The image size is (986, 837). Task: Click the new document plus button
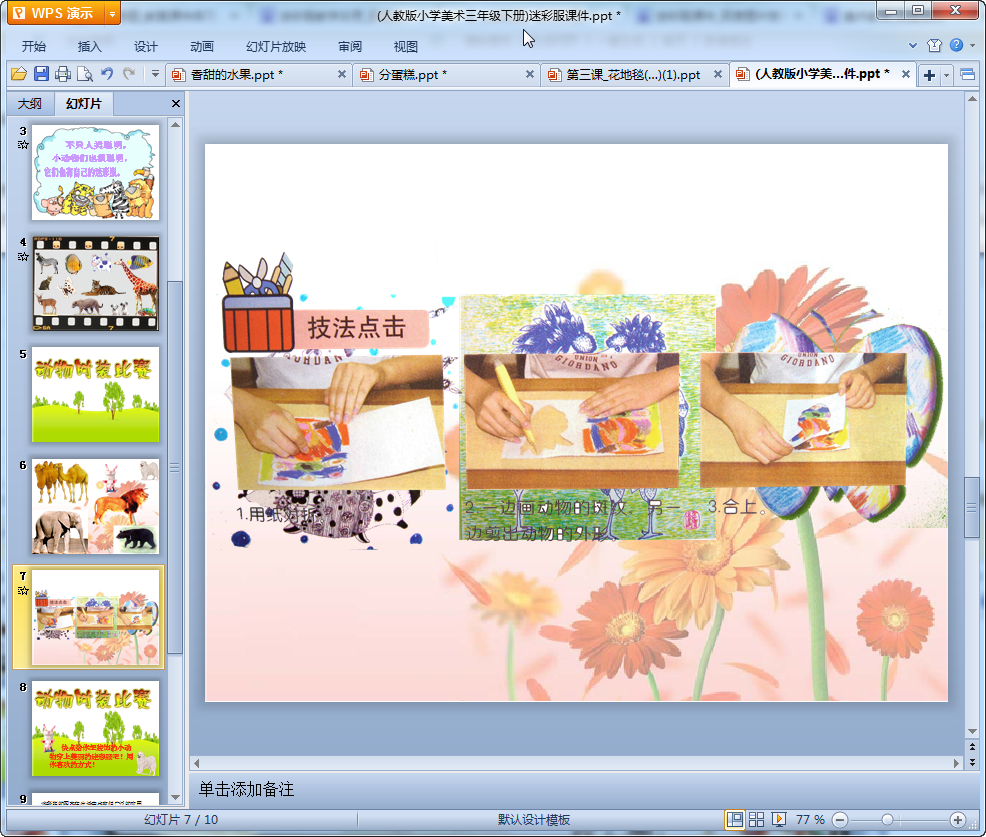point(929,75)
